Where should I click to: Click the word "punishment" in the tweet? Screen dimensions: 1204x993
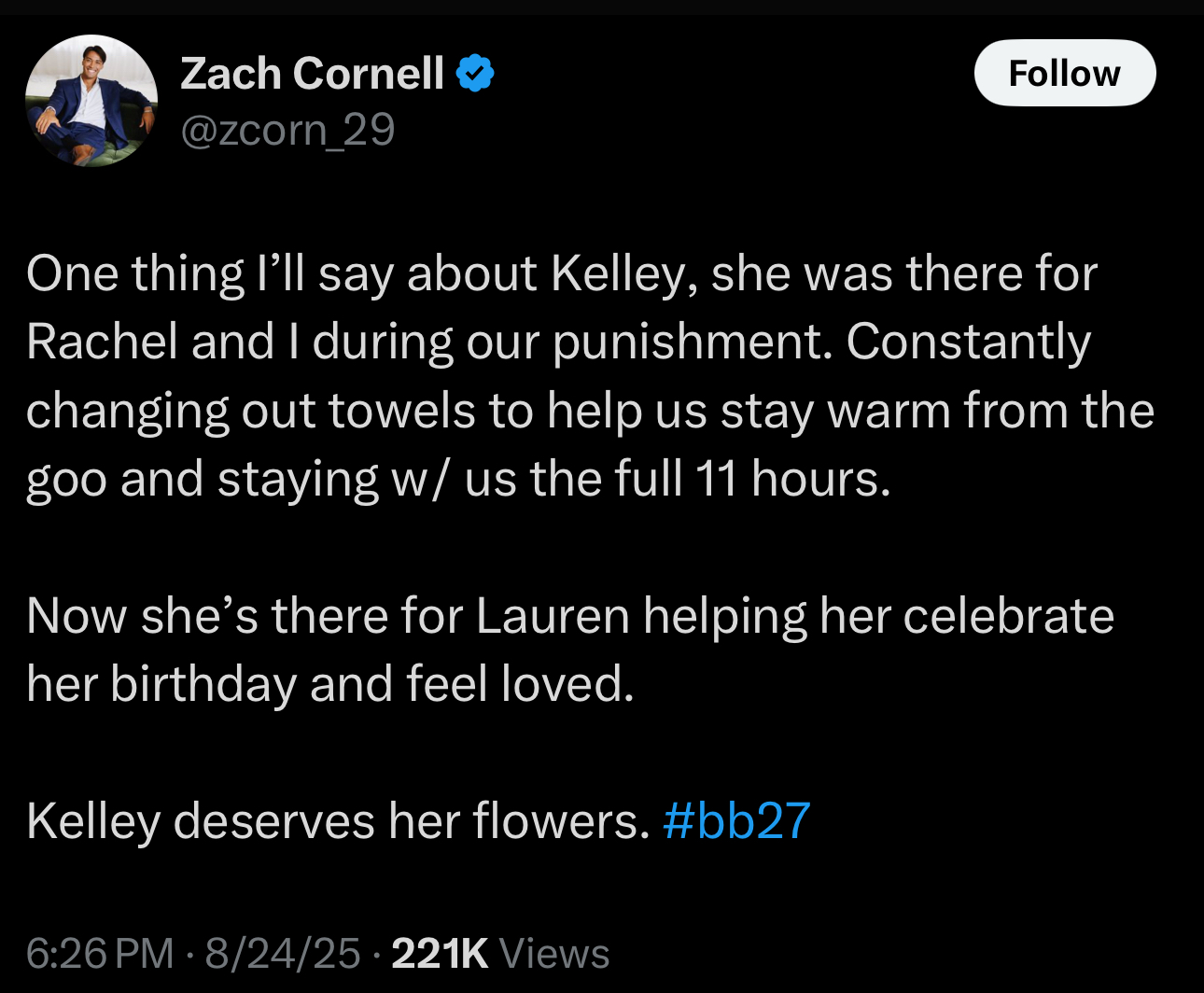click(x=691, y=343)
